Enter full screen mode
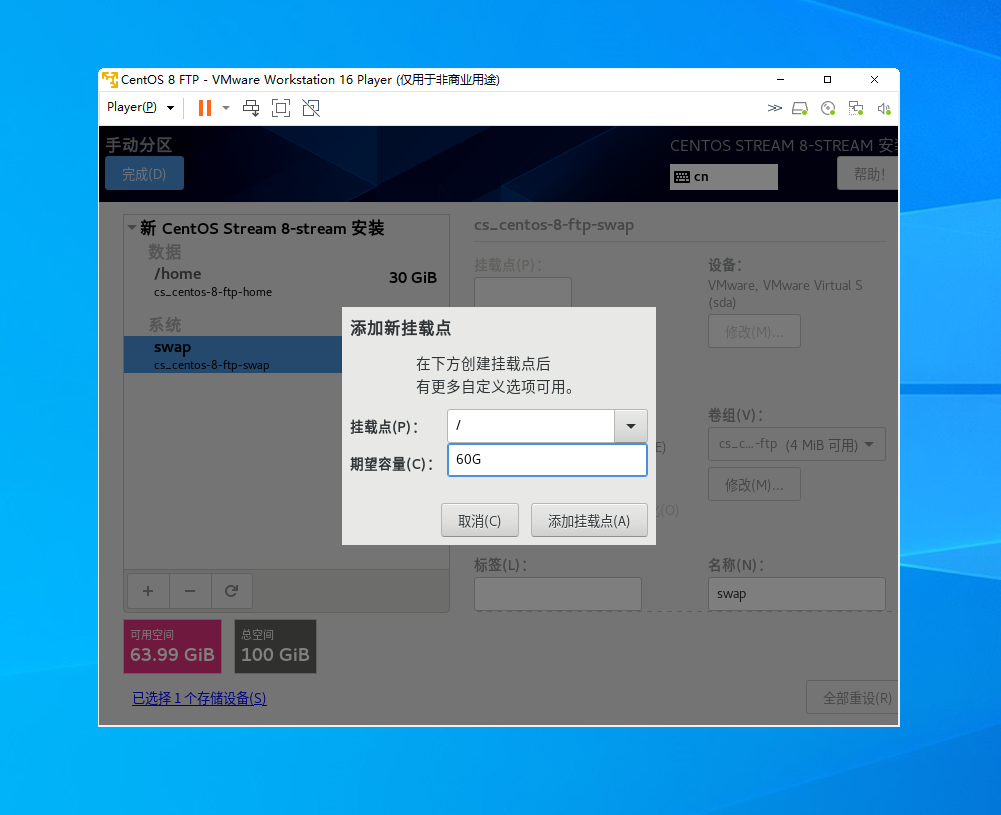Viewport: 1001px width, 815px height. point(281,108)
